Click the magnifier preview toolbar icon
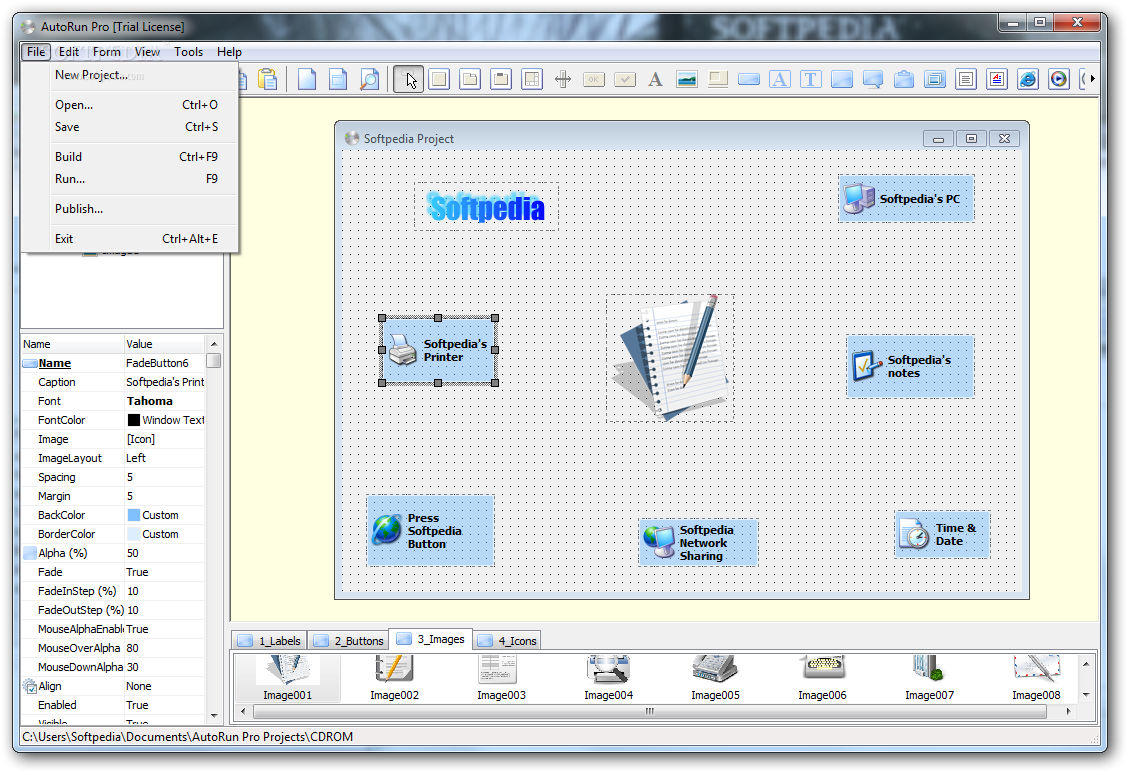This screenshot has height=773, width=1128. pos(369,79)
